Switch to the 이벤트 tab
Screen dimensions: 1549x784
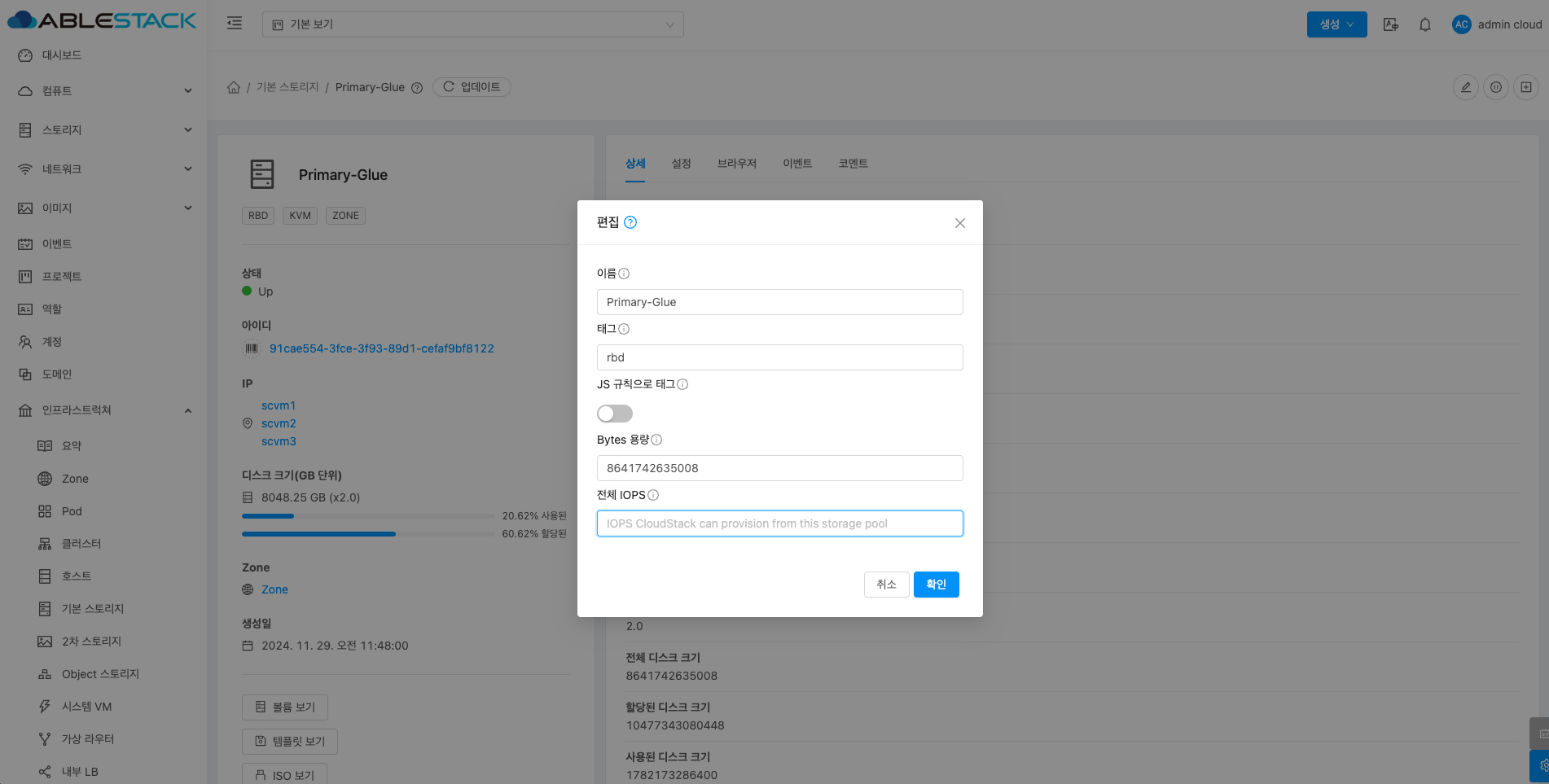pos(797,164)
